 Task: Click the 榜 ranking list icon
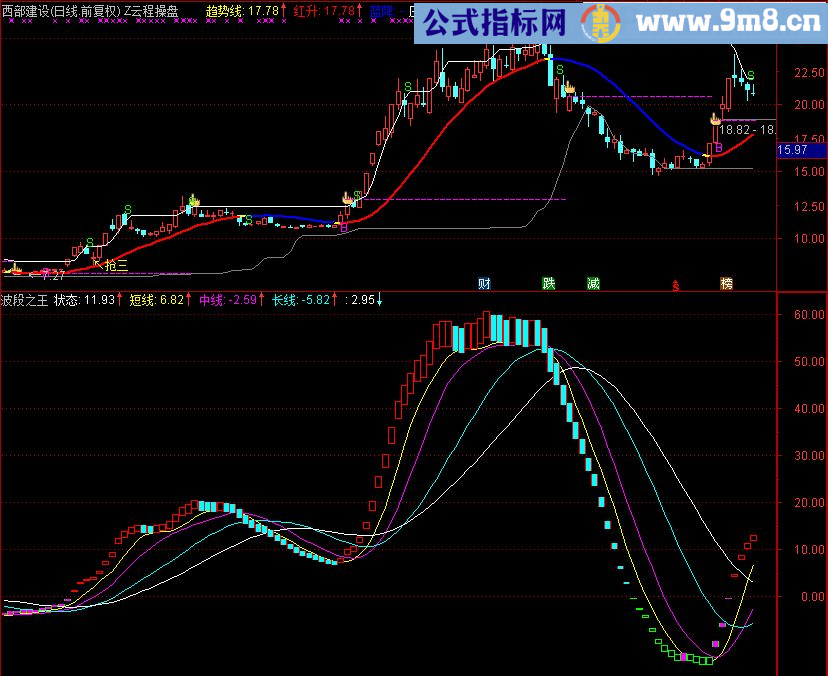(727, 284)
